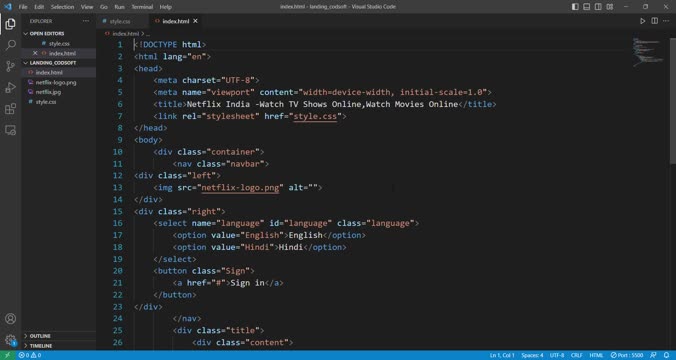Open the Run and Debug view
The width and height of the screenshot is (676, 360).
(x=10, y=88)
